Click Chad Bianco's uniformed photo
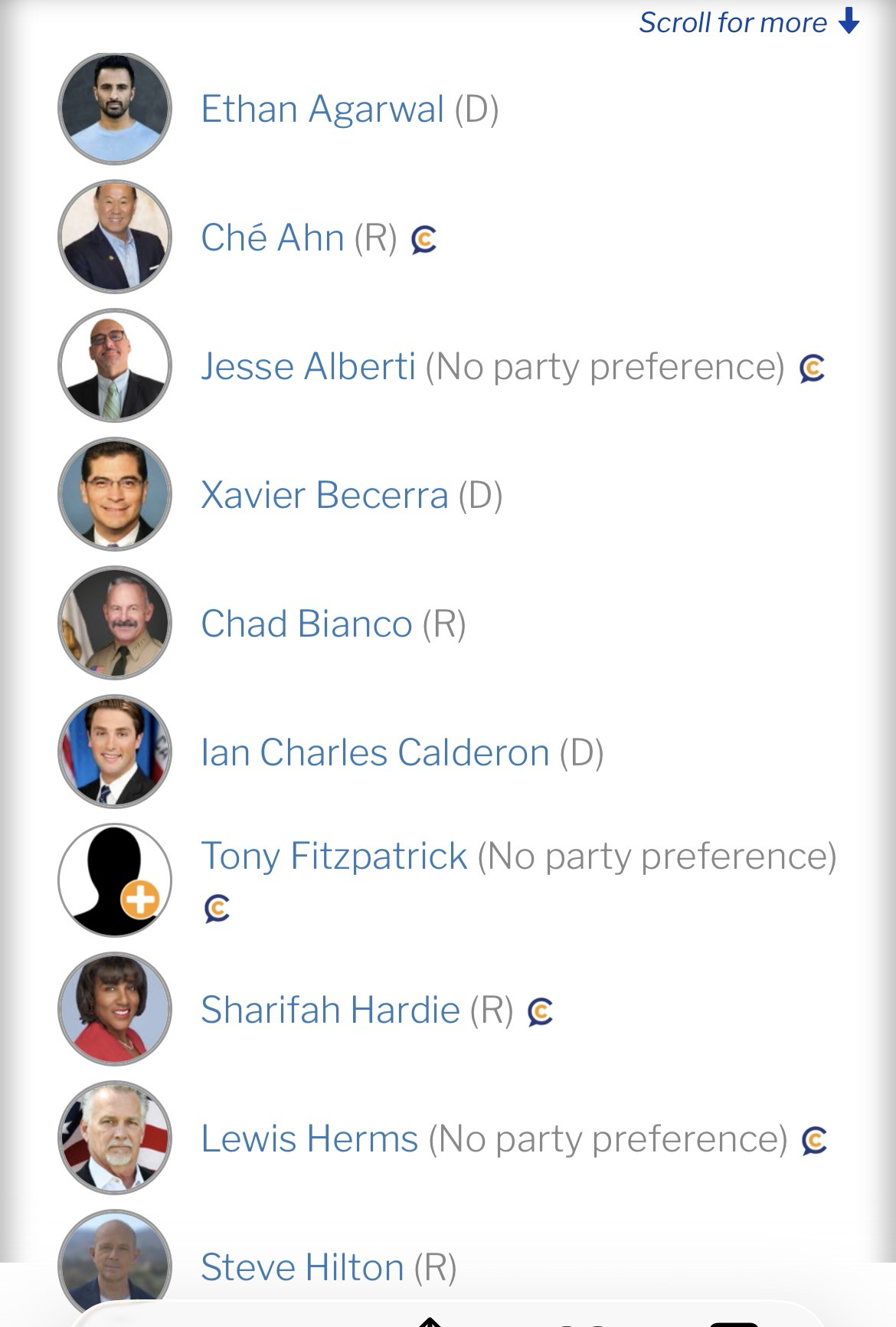896x1327 pixels. click(x=115, y=624)
